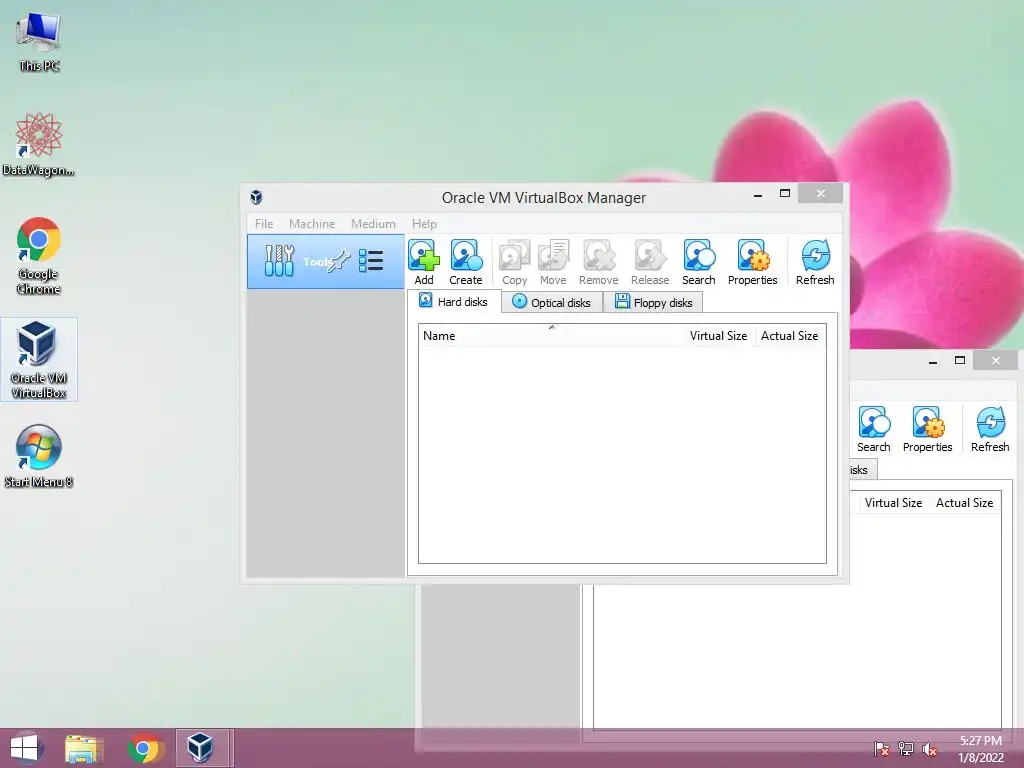
Task: Select the This PC desktop icon
Action: pyautogui.click(x=39, y=42)
